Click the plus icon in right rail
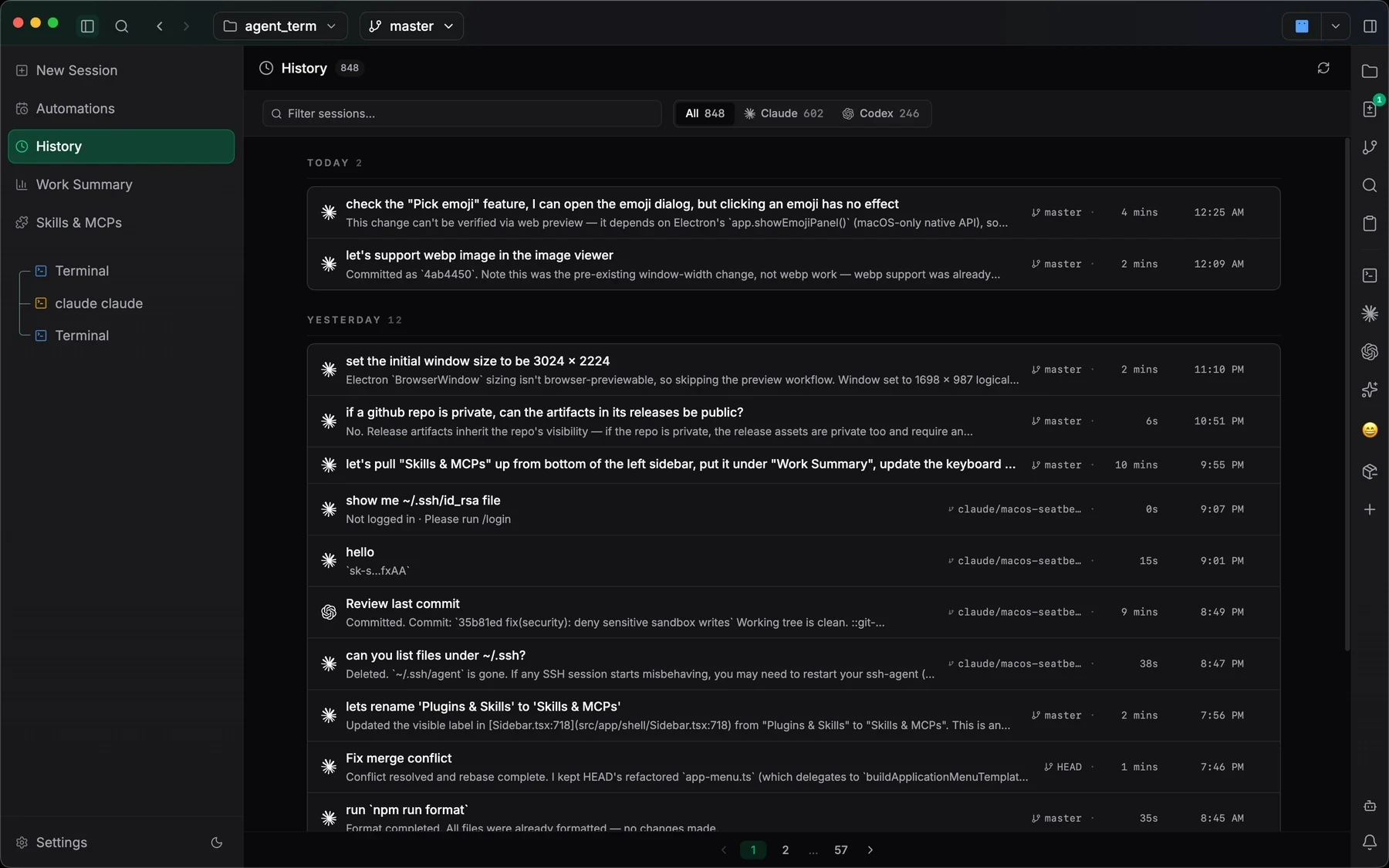The height and width of the screenshot is (868, 1389). 1370,509
